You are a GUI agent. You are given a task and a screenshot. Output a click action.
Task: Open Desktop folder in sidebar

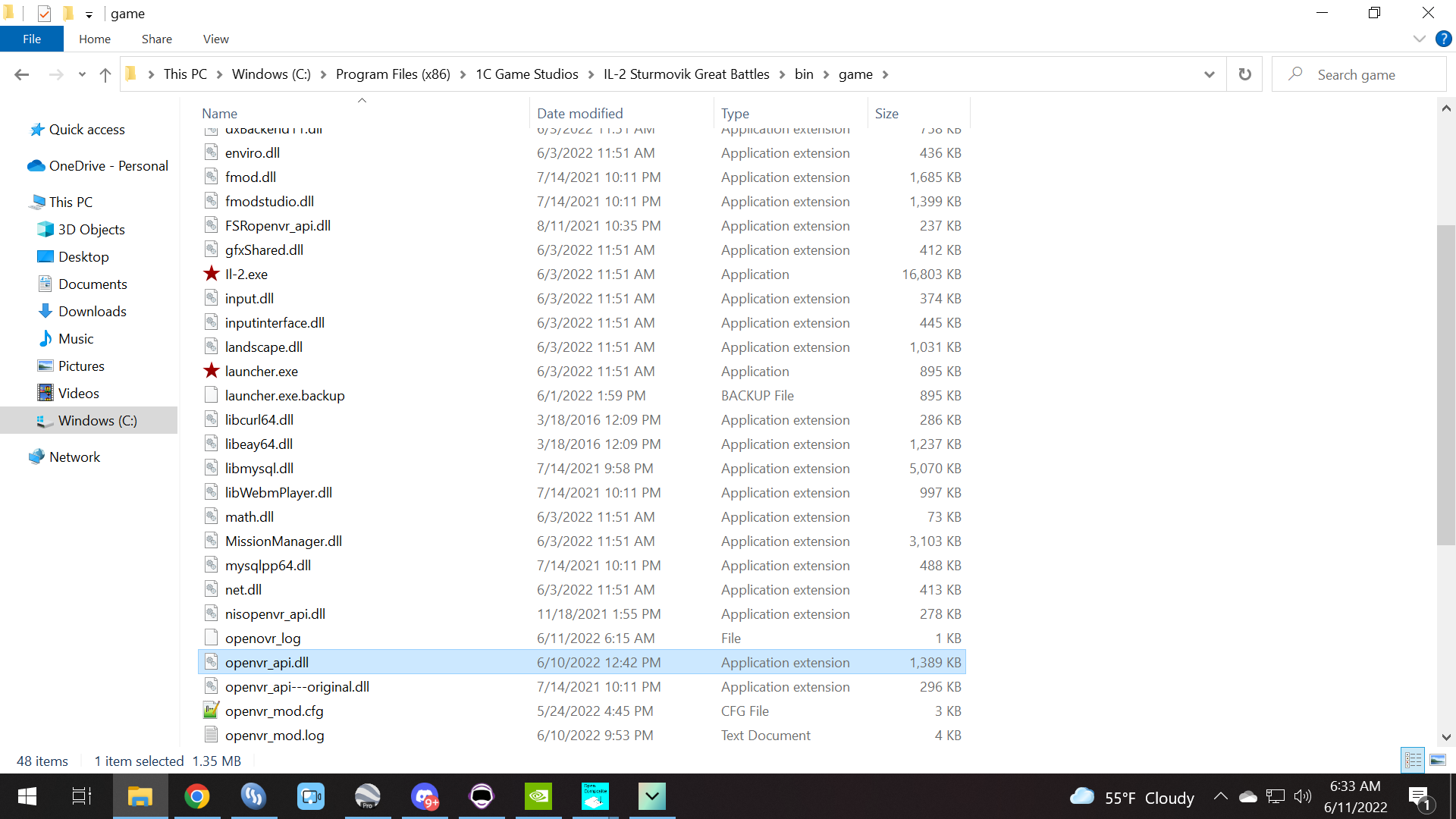coord(83,257)
